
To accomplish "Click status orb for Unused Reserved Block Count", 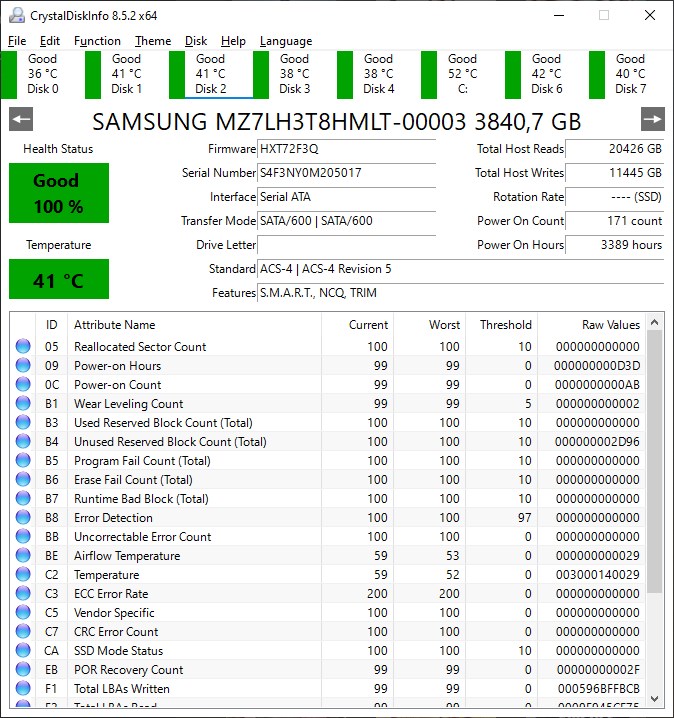I will pos(23,441).
